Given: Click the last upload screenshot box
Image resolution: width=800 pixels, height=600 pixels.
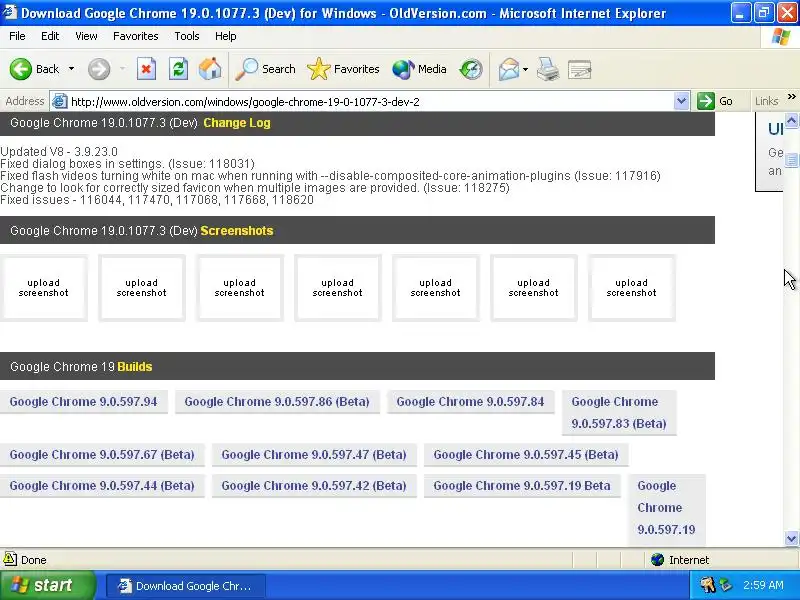Looking at the screenshot, I should tap(632, 288).
